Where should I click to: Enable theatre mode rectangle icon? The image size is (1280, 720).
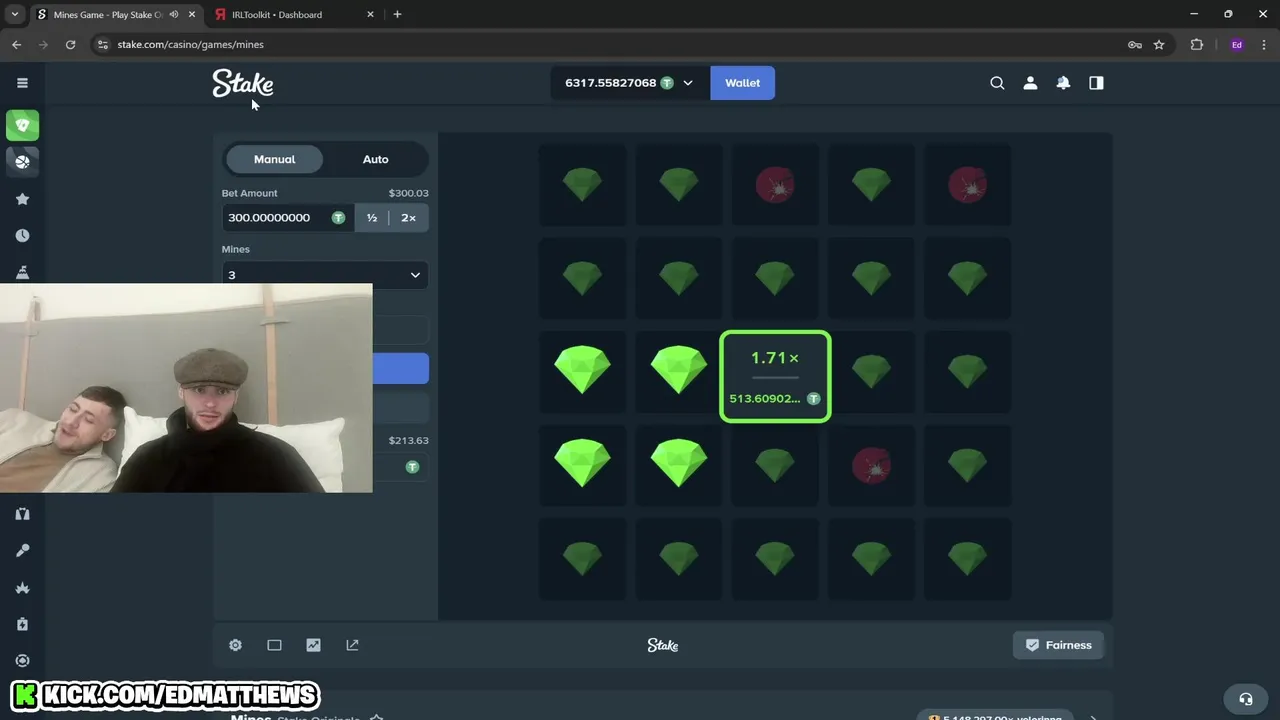click(x=274, y=645)
